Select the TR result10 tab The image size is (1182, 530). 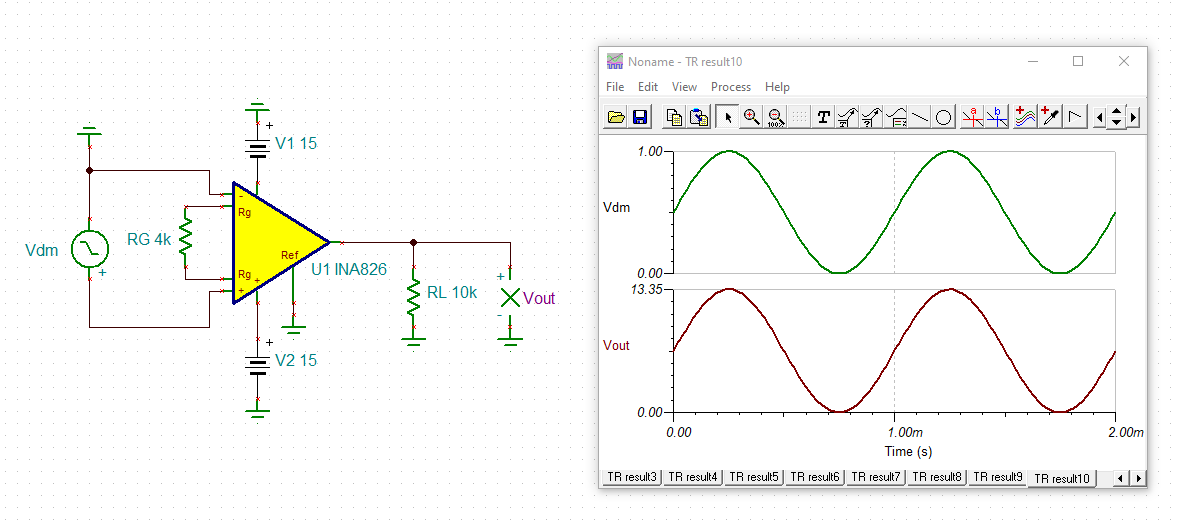(1061, 478)
